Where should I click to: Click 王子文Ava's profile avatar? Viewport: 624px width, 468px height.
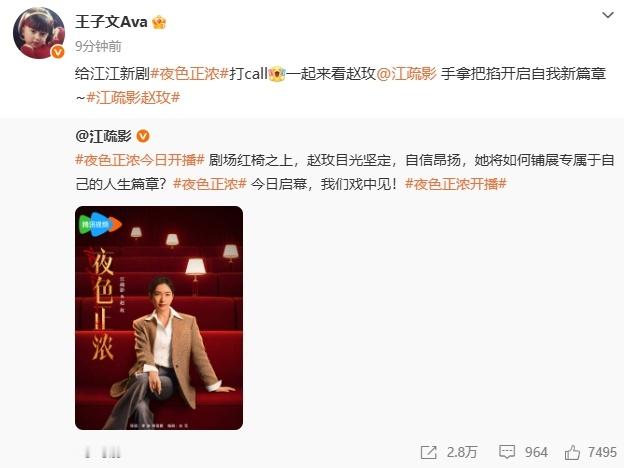(39, 33)
